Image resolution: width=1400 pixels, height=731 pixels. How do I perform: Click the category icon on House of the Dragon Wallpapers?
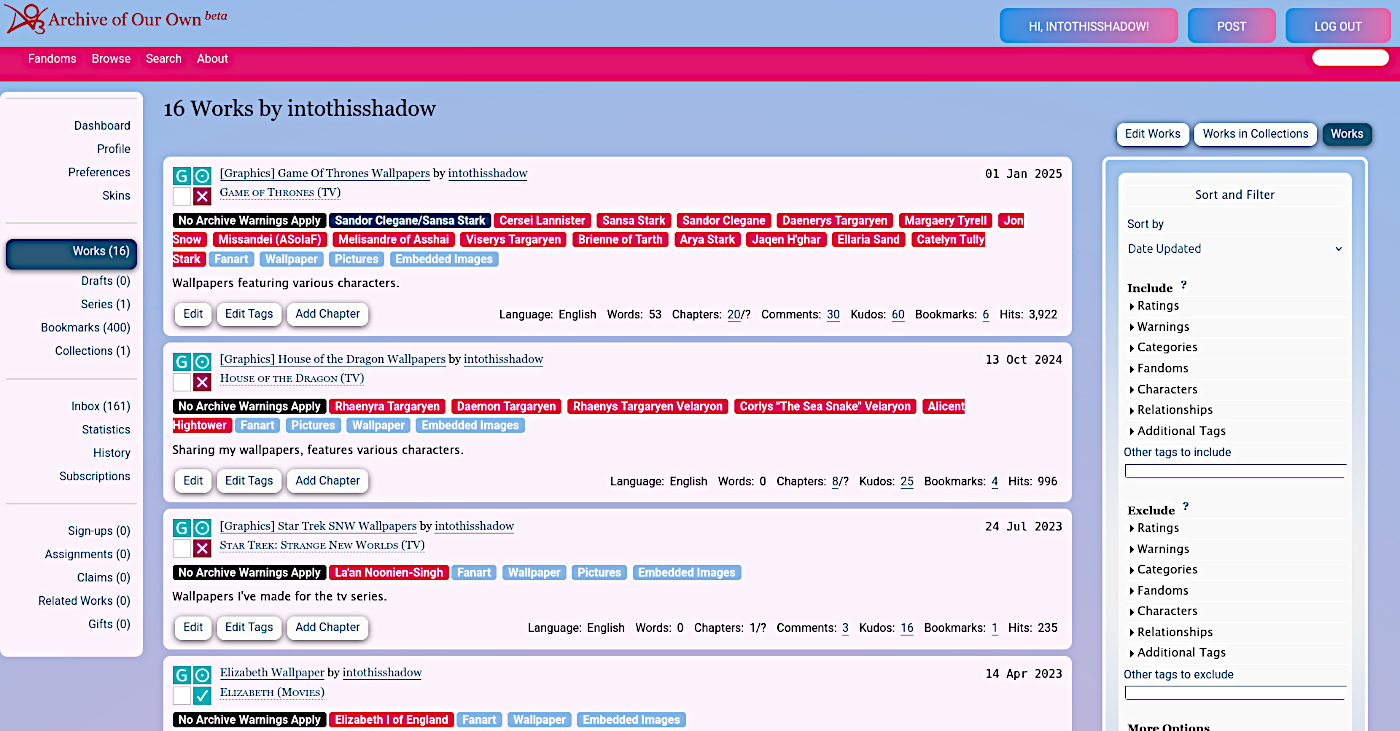[201, 362]
